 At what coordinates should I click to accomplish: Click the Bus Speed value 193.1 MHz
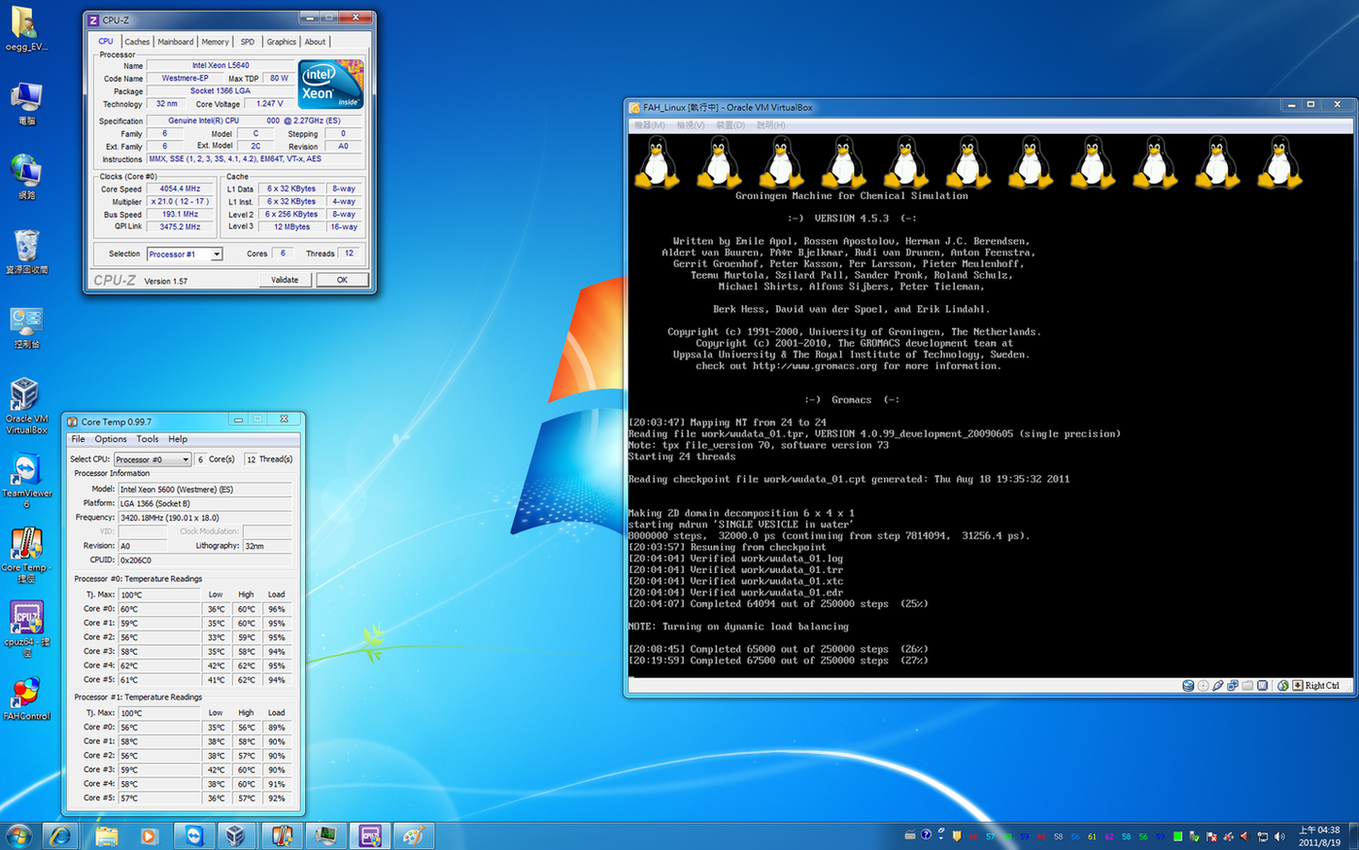point(180,214)
